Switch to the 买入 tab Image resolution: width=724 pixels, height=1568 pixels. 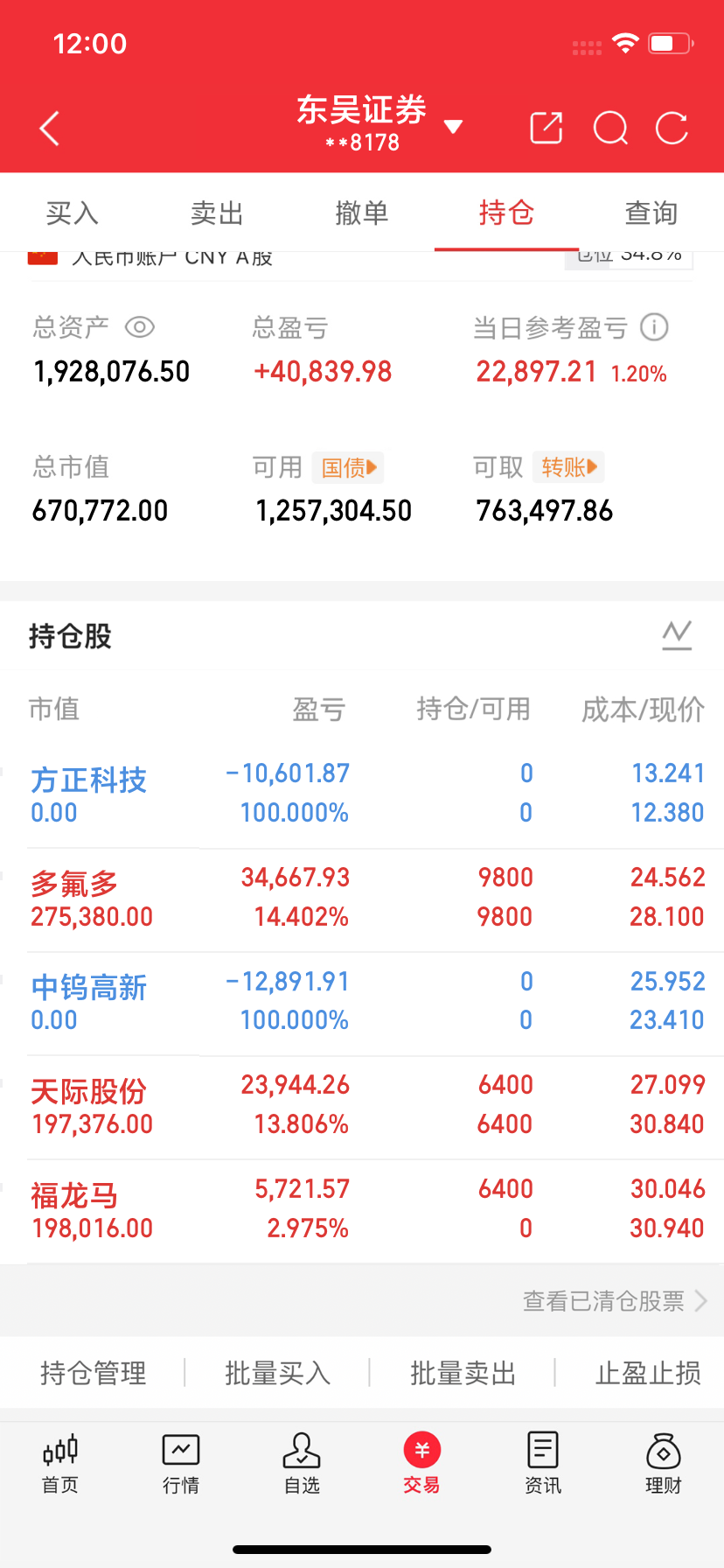[73, 213]
